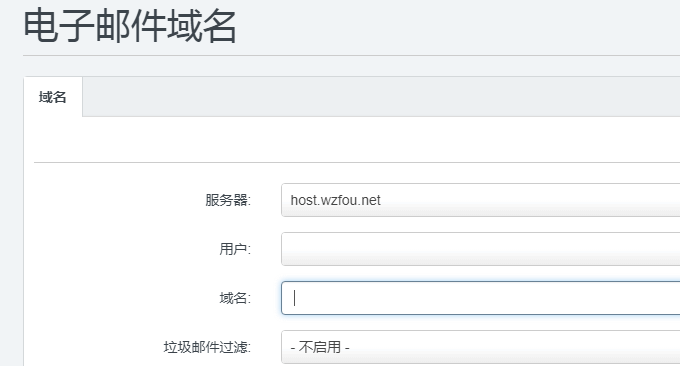This screenshot has width=680, height=366.
Task: Expand the empty 用户 dropdown
Action: point(481,249)
